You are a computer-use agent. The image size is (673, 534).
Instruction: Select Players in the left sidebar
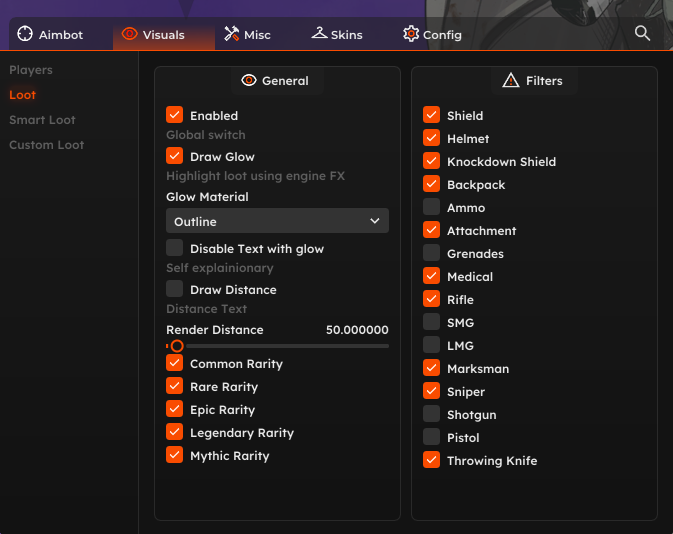(x=31, y=70)
